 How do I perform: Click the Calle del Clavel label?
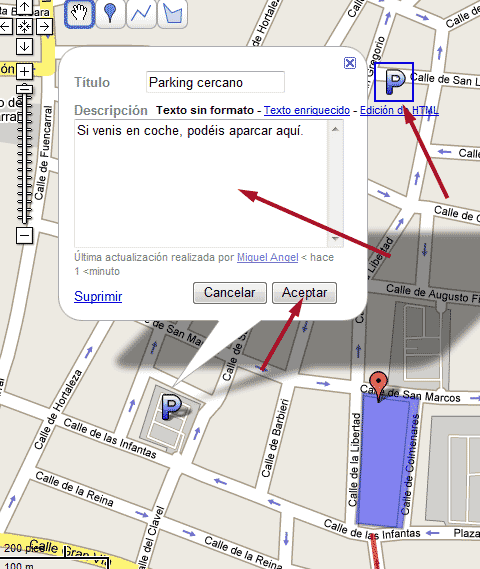coord(152,538)
